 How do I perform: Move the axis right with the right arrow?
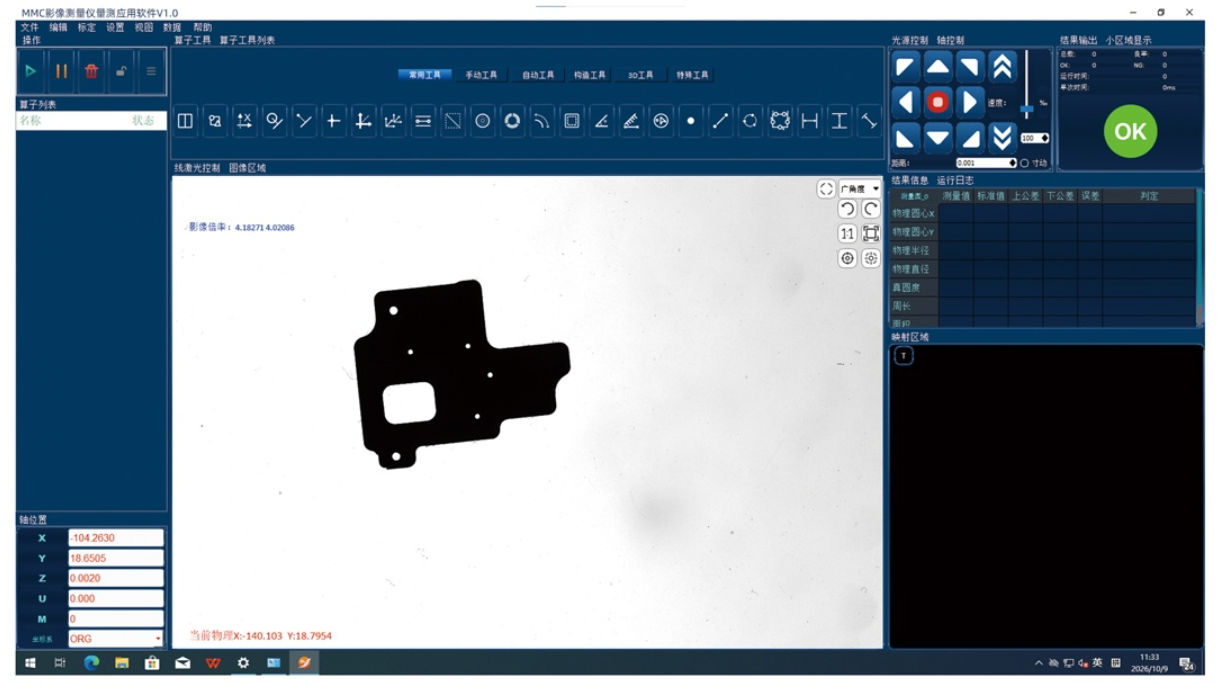[x=970, y=102]
